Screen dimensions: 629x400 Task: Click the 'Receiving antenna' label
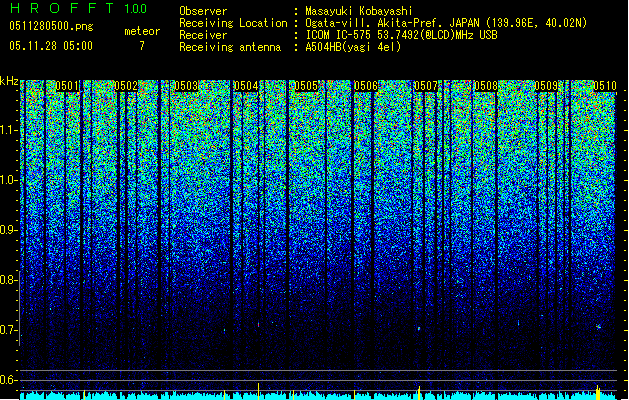pos(230,47)
